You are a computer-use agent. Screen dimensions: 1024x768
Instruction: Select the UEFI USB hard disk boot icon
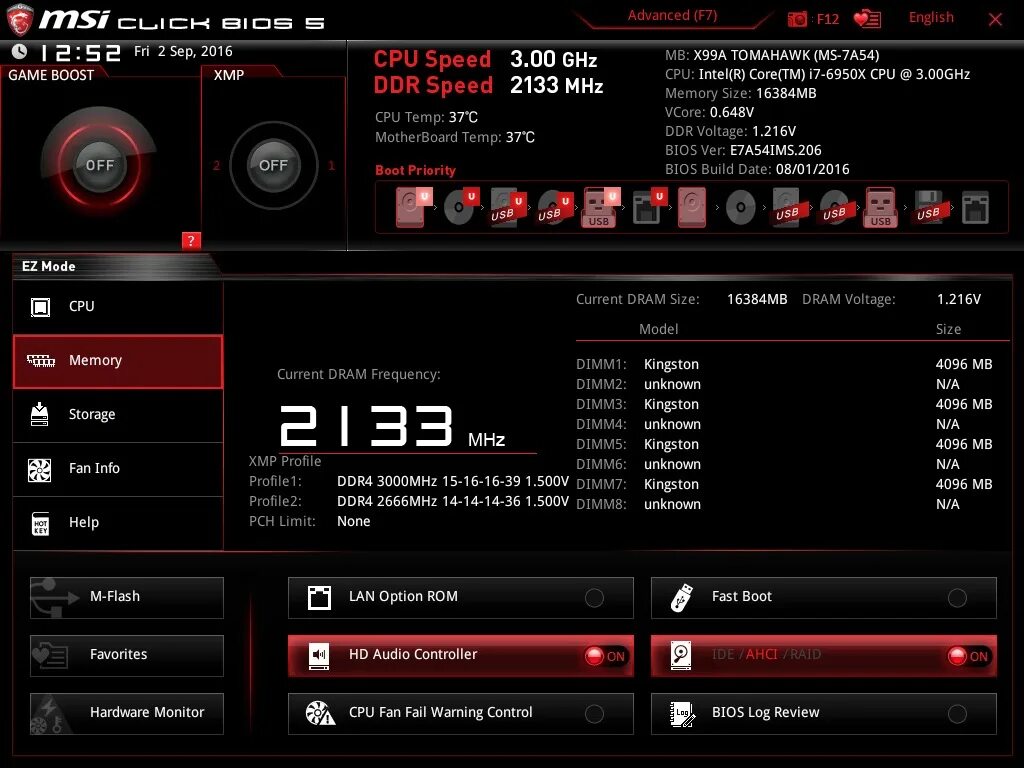pos(507,207)
